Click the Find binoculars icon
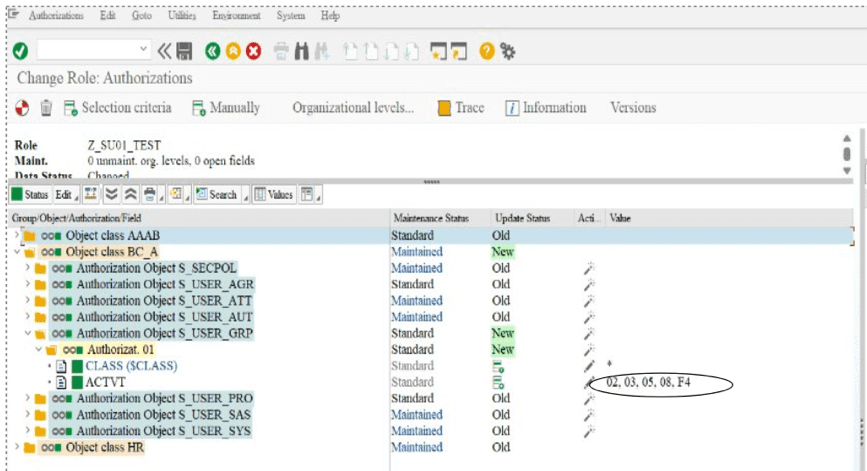The height and width of the screenshot is (471, 867). point(305,50)
